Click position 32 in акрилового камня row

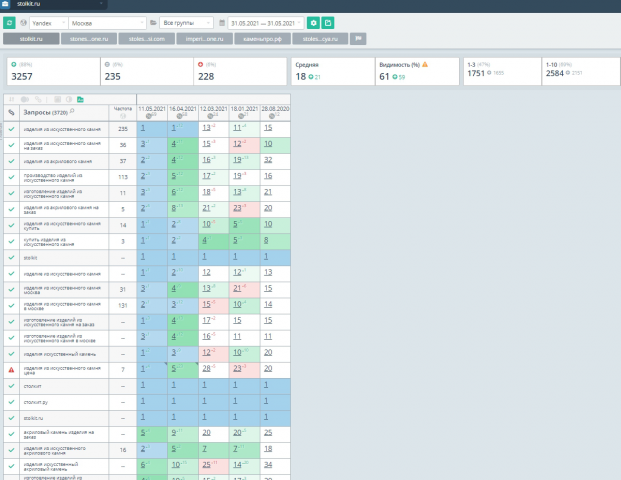(x=268, y=160)
